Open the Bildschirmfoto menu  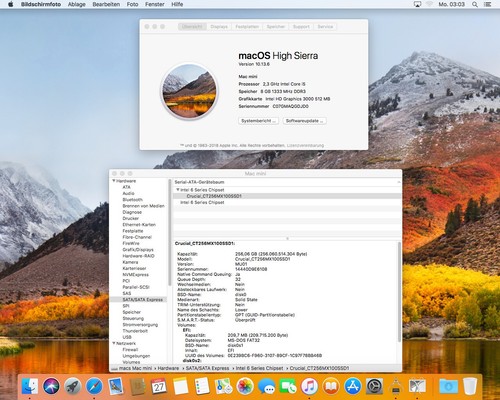pyautogui.click(x=41, y=4)
